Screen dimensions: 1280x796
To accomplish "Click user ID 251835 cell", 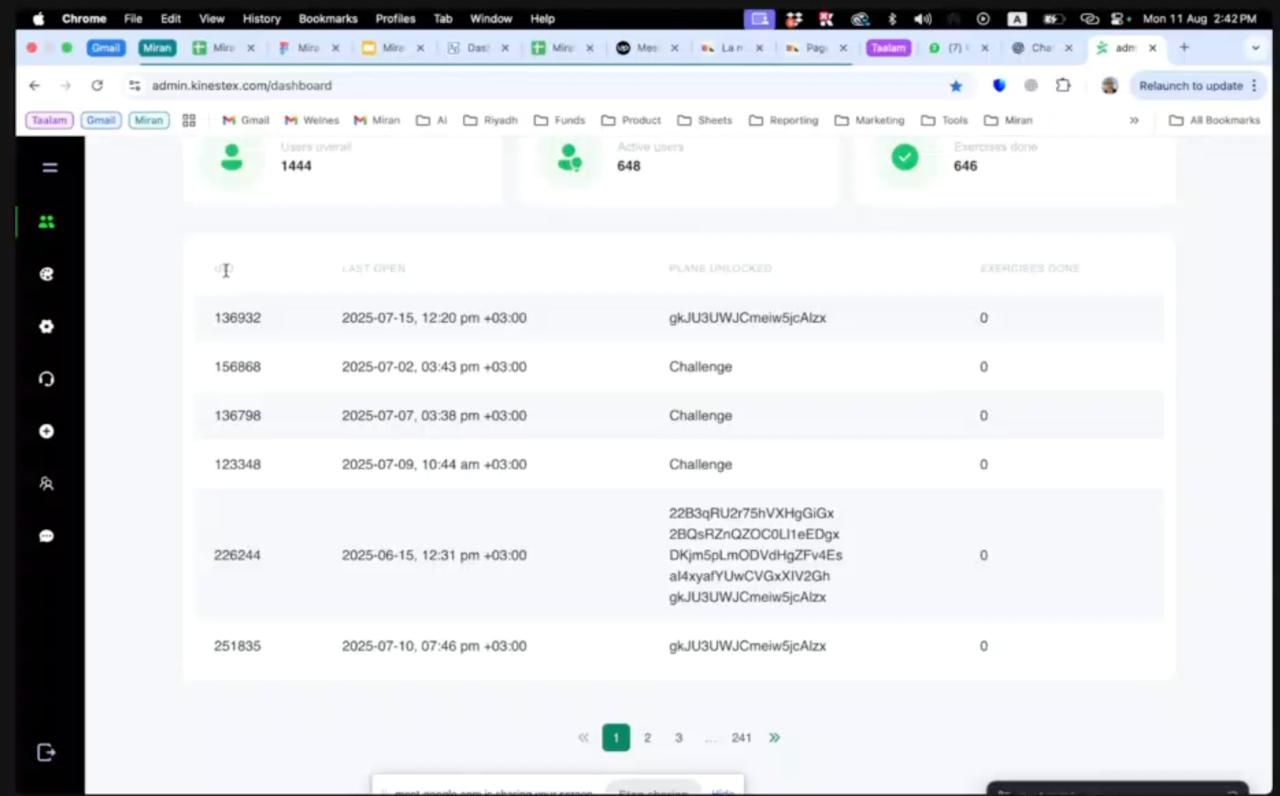I will [x=237, y=646].
